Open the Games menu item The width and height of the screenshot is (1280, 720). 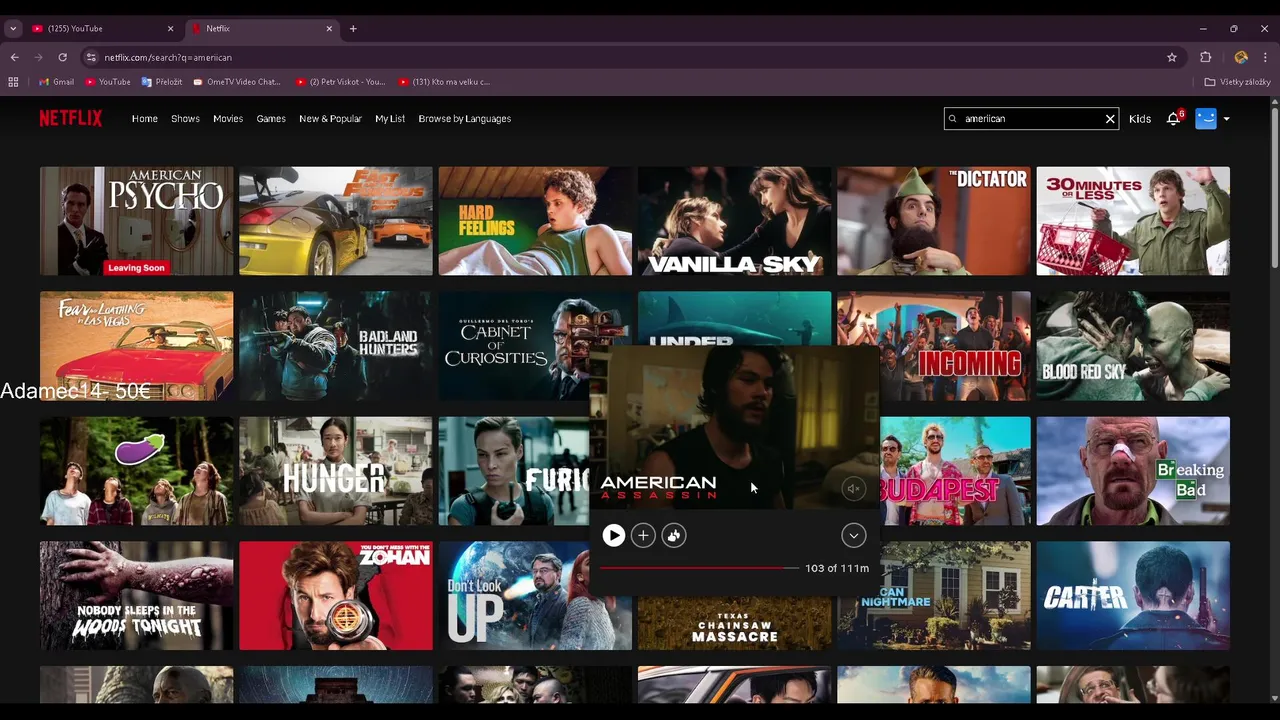[271, 119]
